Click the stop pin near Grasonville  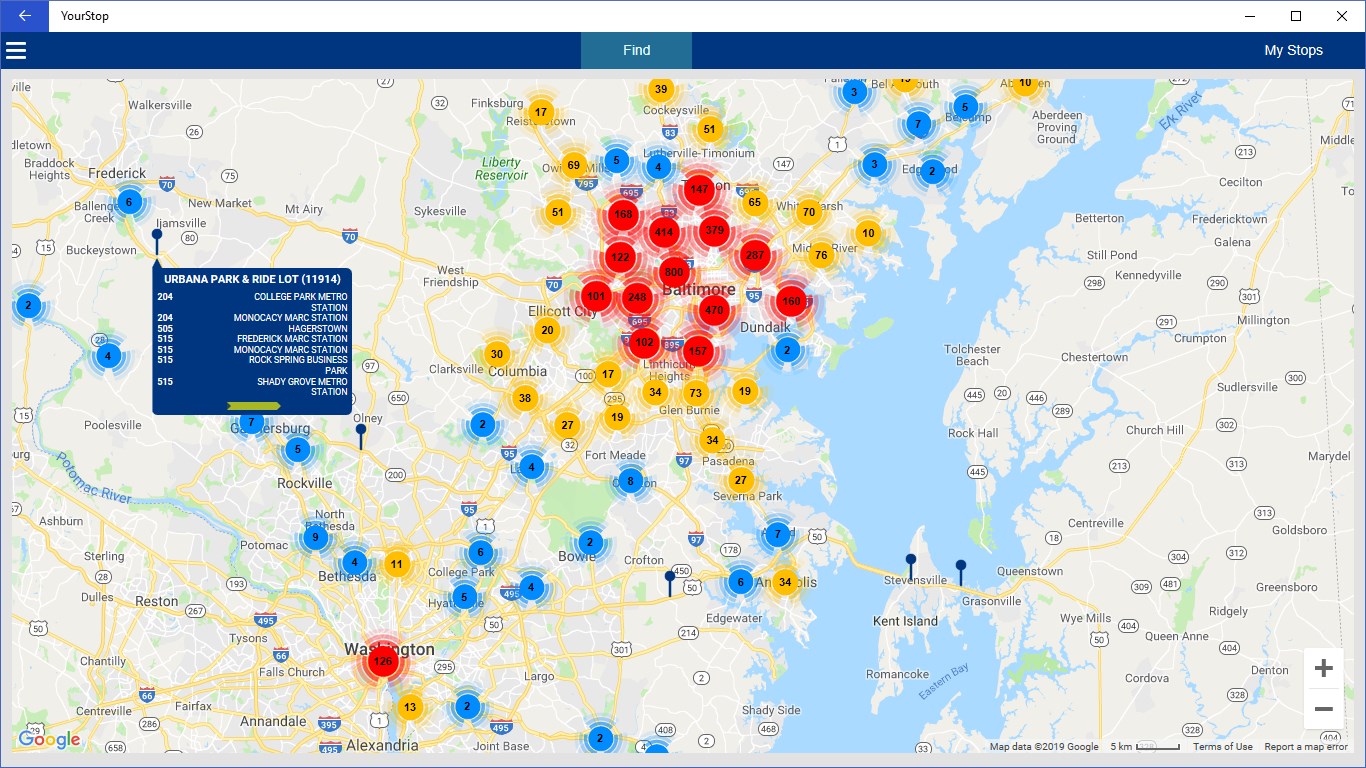click(961, 572)
